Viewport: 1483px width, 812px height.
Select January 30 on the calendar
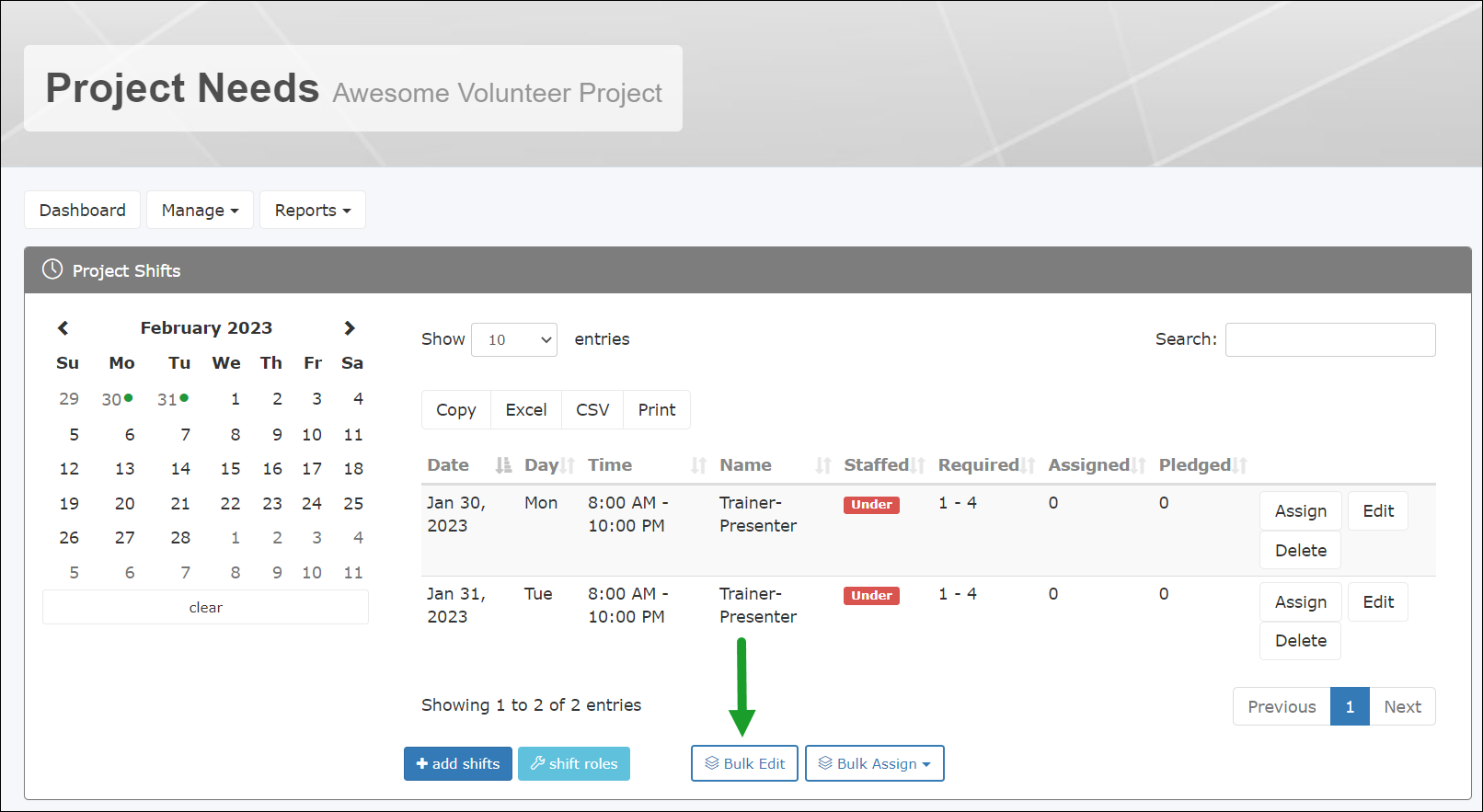pos(117,399)
